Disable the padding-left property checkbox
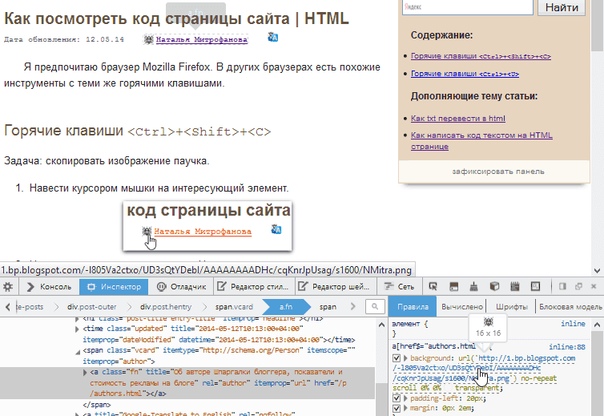This screenshot has width=604, height=416. tap(396, 398)
